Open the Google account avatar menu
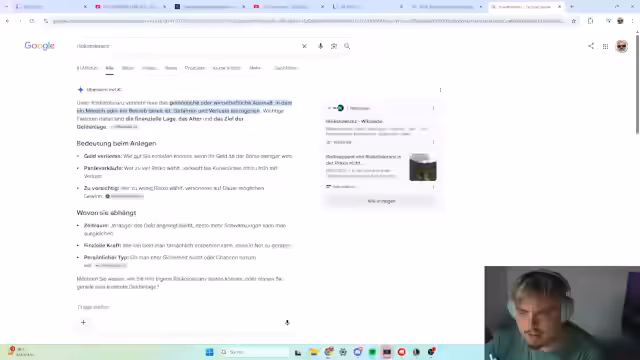This screenshot has width=640, height=360. coord(622,47)
